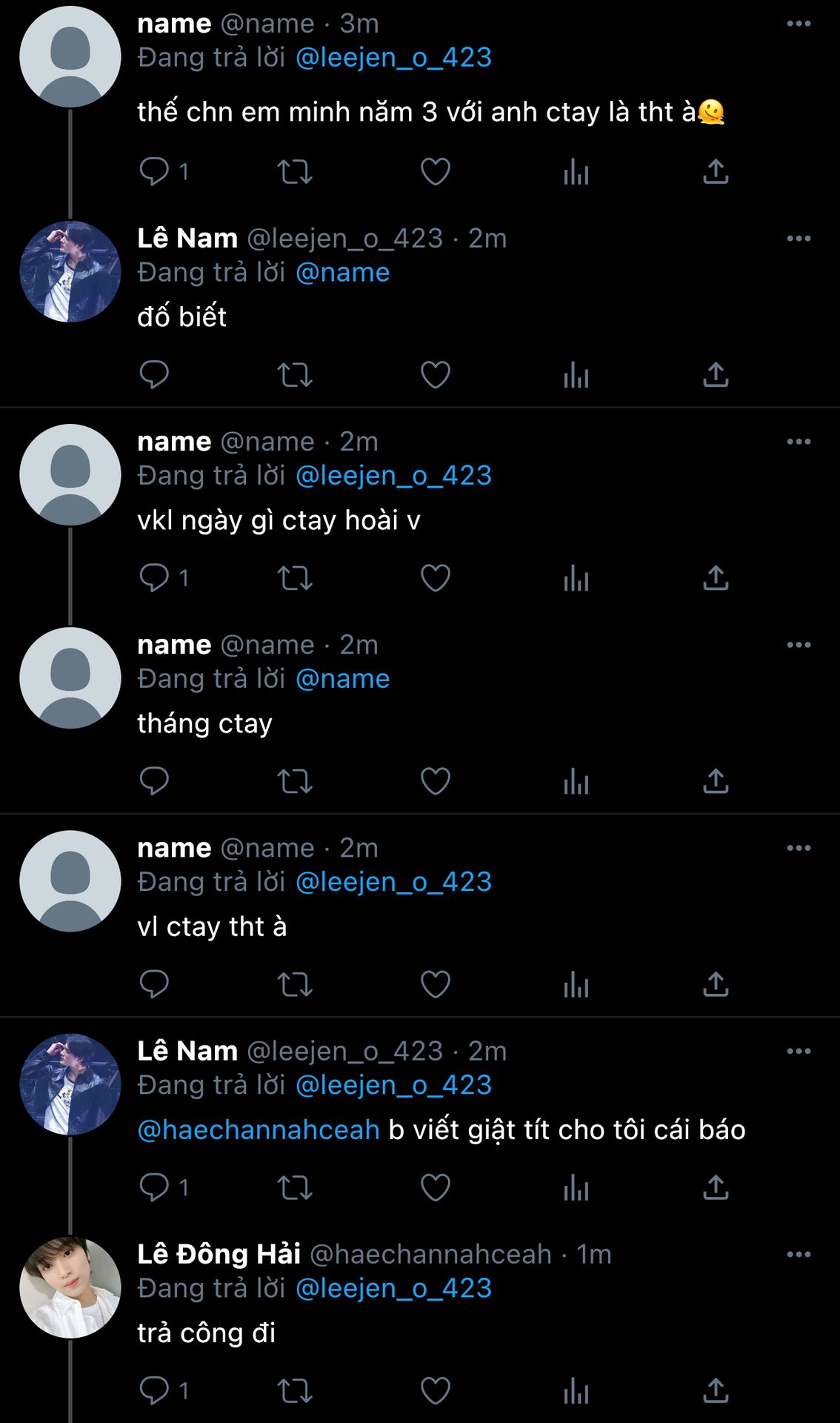The width and height of the screenshot is (840, 1423).
Task: Reply to "vkl ngày gì ctay hoài v"
Action: (154, 578)
